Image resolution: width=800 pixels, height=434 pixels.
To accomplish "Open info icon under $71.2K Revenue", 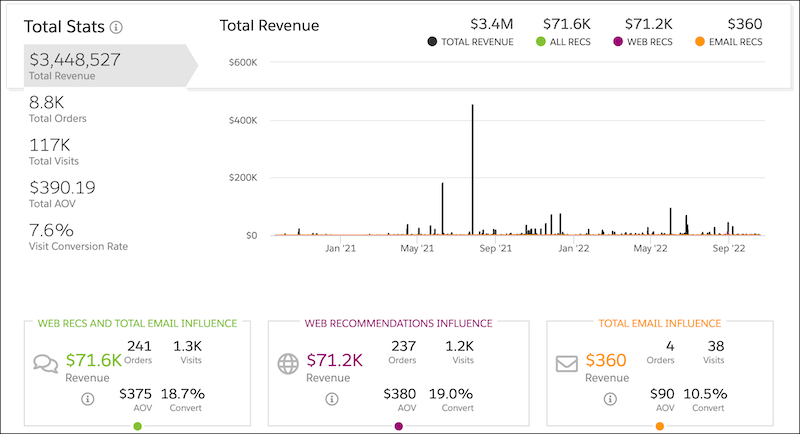I will pyautogui.click(x=332, y=399).
